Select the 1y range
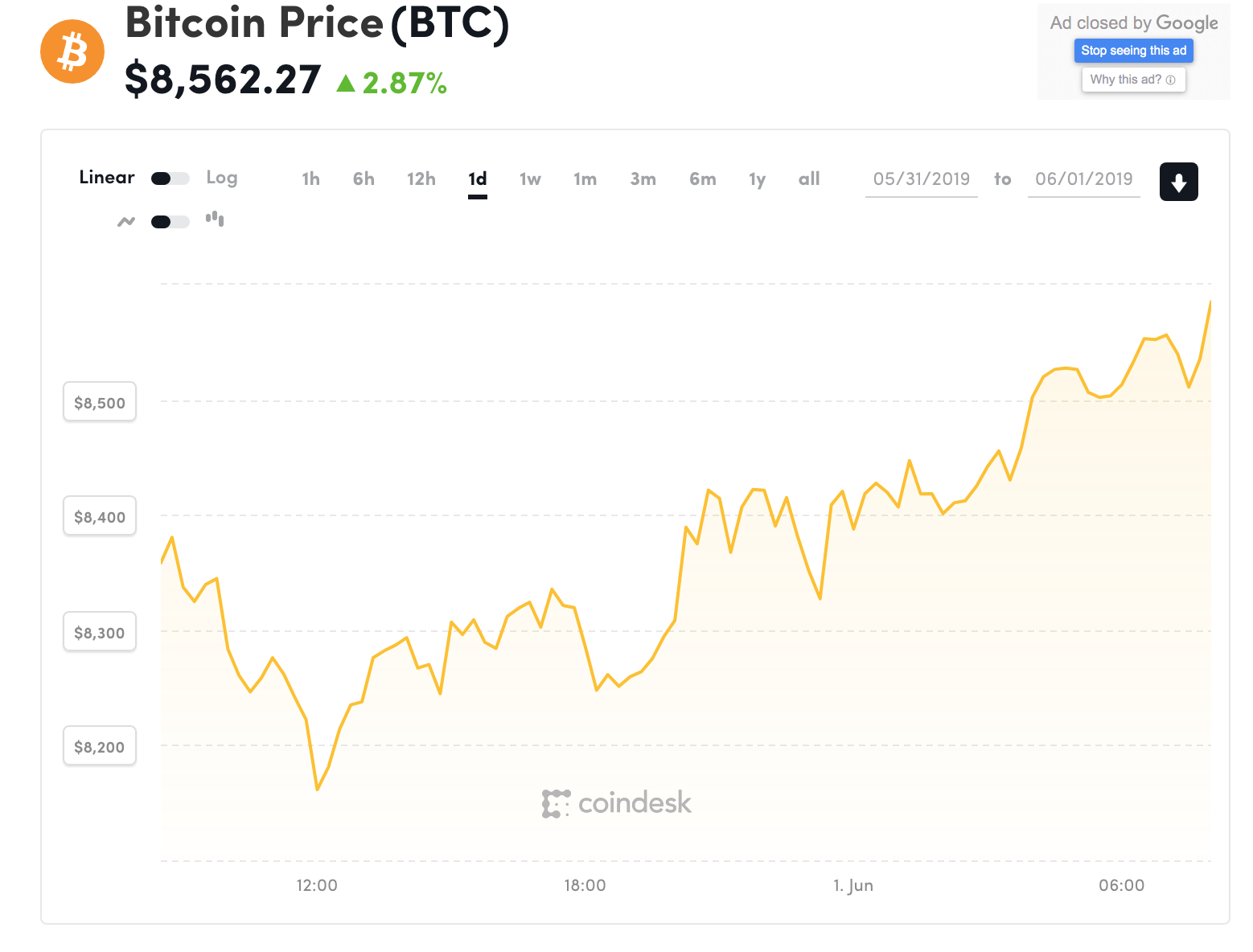The image size is (1253, 952). 756,179
